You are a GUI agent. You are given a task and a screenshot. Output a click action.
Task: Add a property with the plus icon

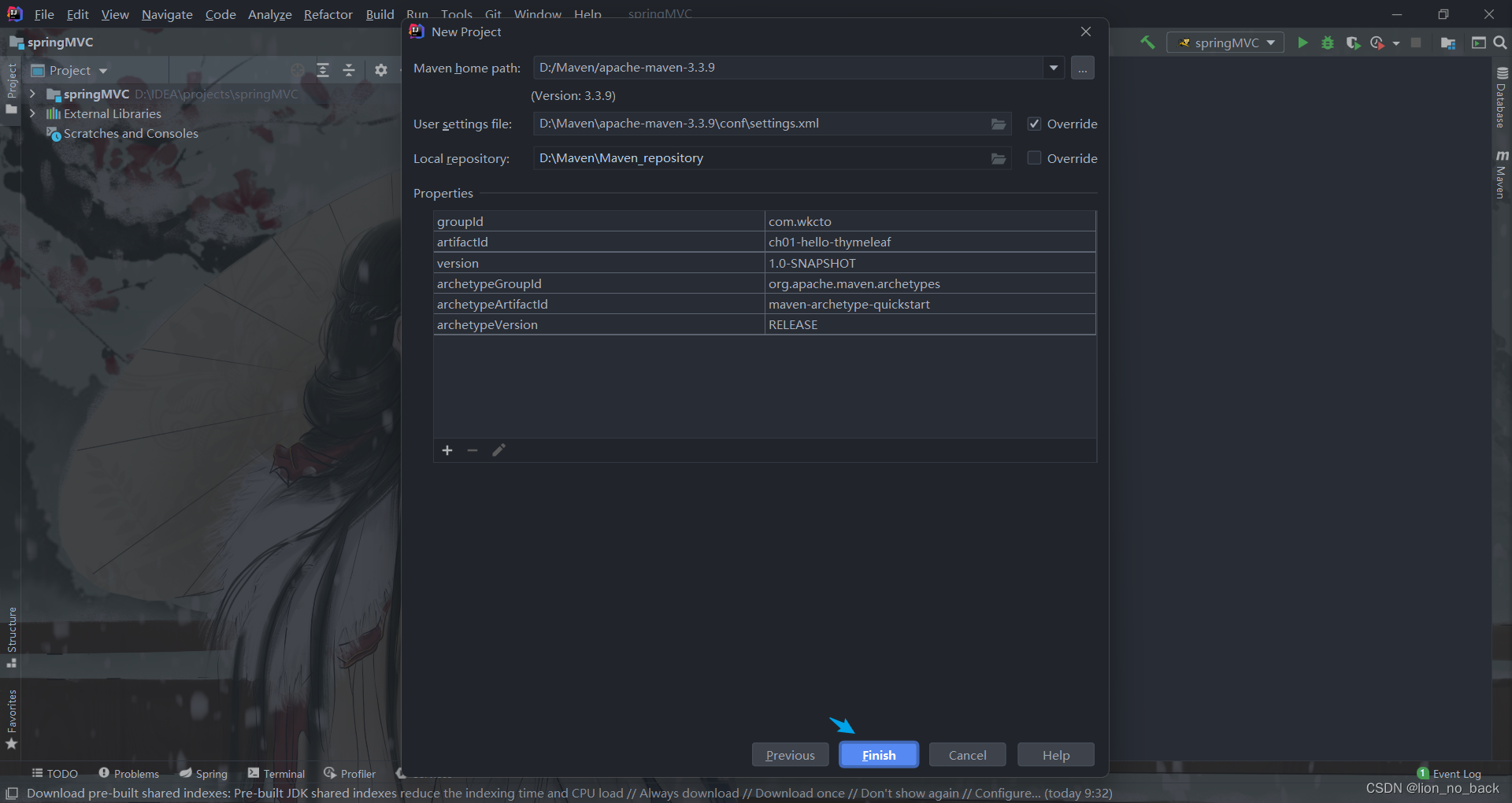click(x=447, y=450)
